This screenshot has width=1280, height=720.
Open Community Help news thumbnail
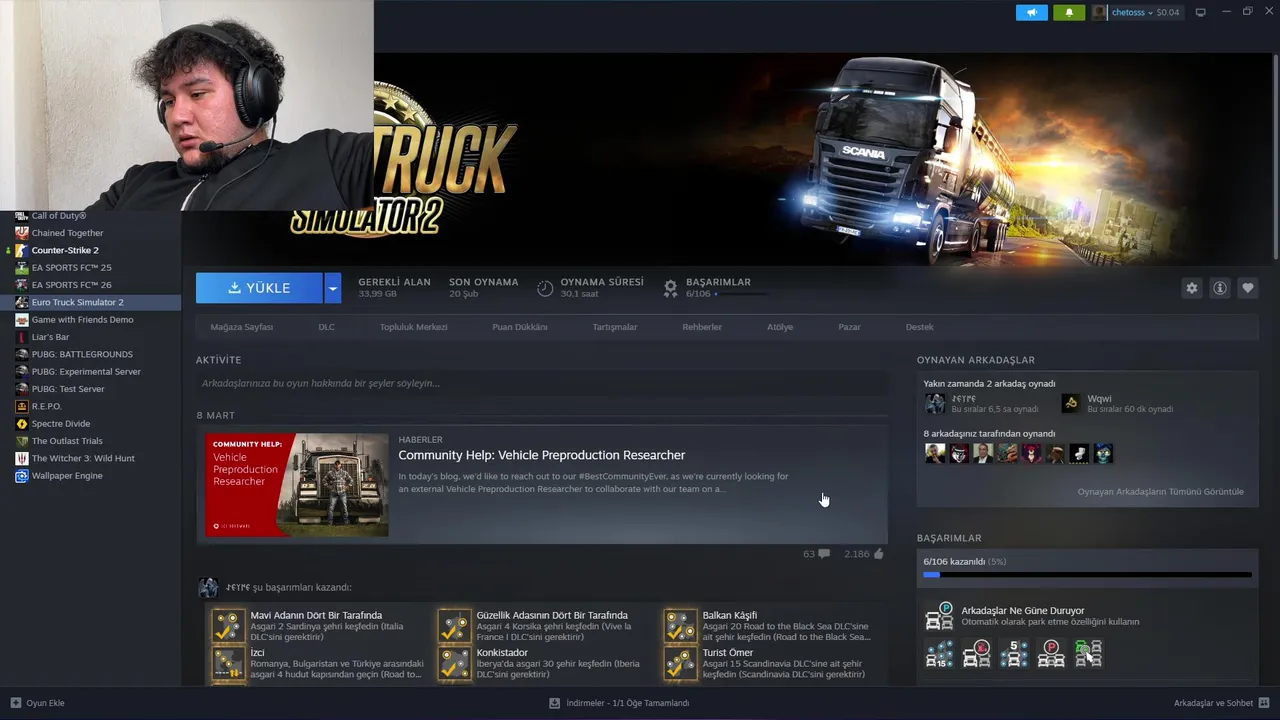point(297,484)
